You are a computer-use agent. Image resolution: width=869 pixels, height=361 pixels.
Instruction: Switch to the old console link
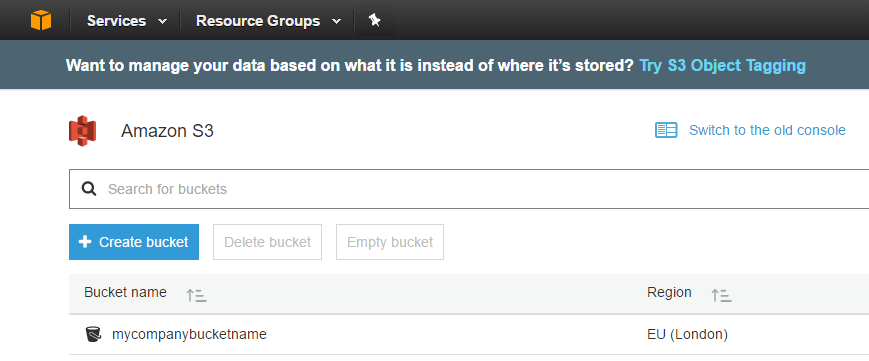(x=767, y=130)
